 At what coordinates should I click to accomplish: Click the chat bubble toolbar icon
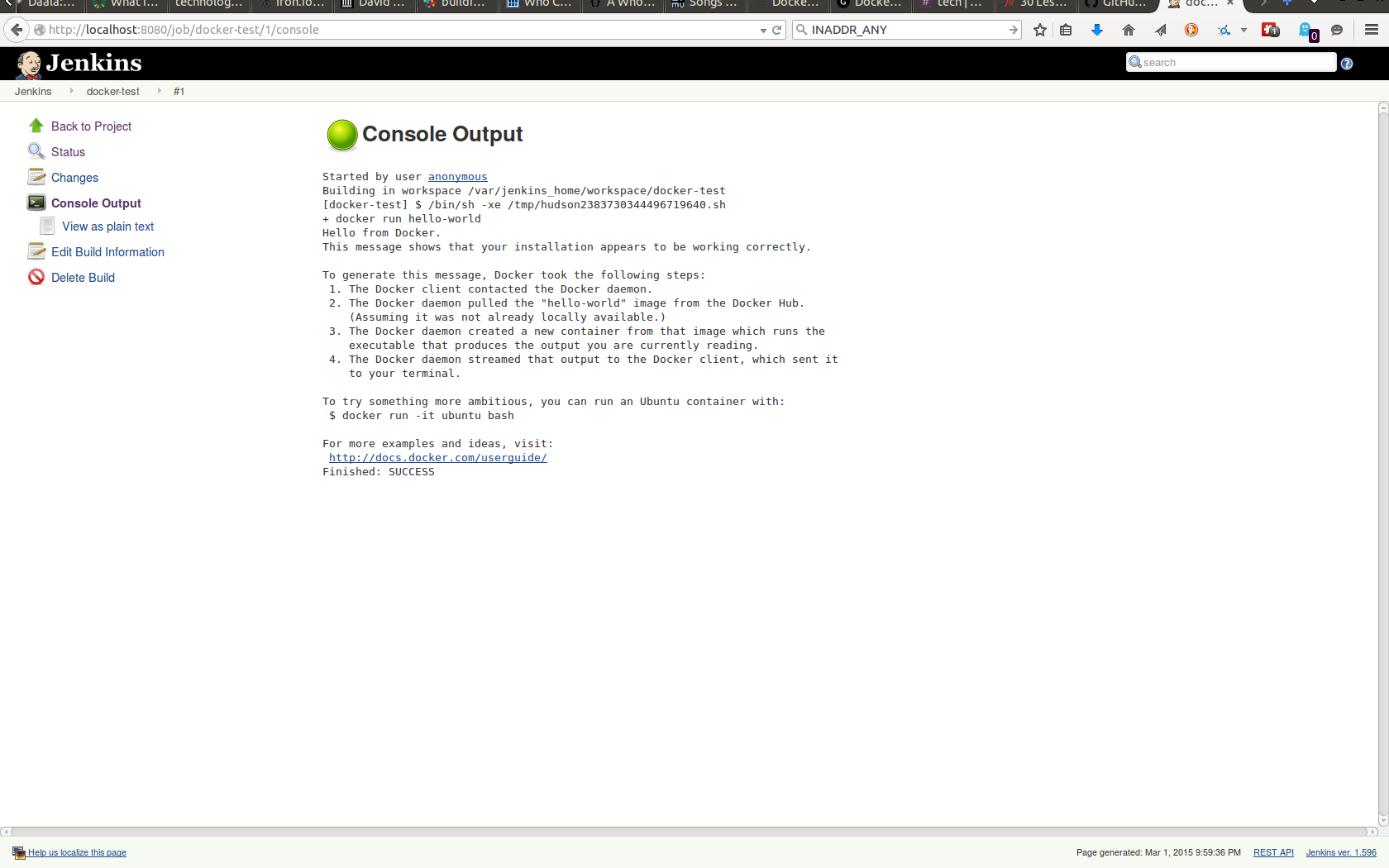tap(1337, 30)
